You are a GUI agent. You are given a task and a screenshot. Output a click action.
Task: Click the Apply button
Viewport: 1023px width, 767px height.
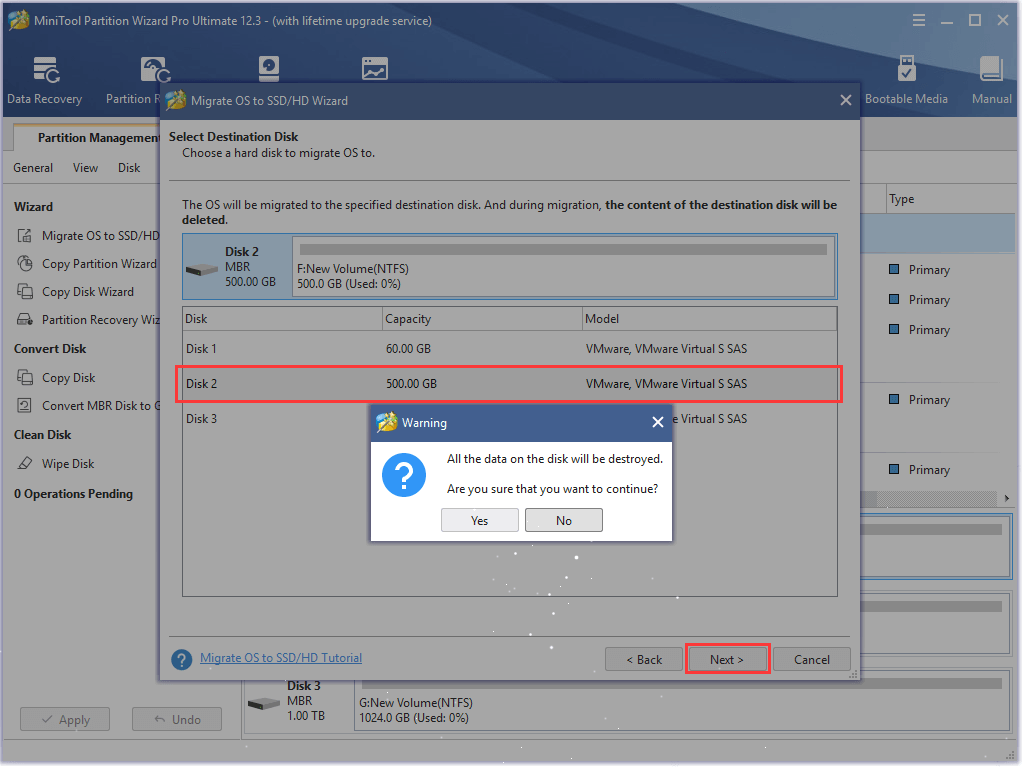(x=65, y=719)
